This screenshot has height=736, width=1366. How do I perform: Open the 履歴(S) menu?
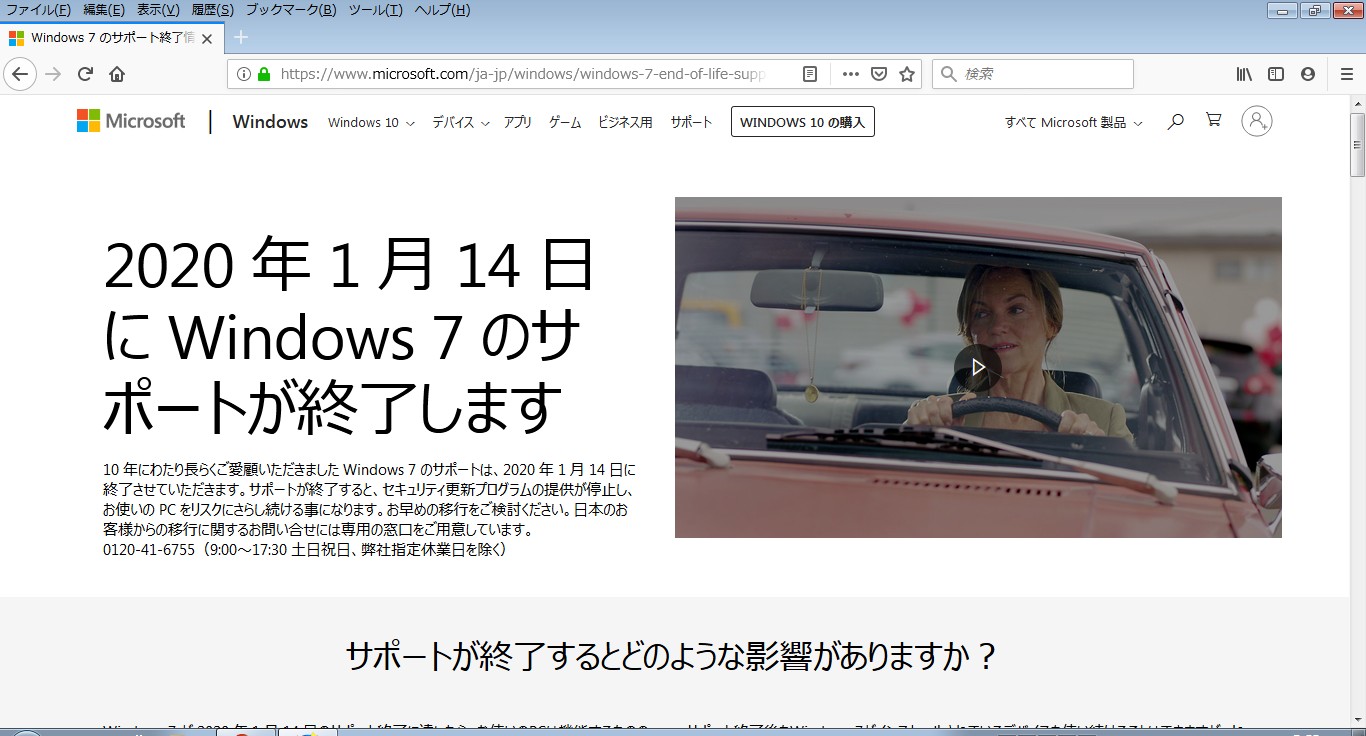click(x=212, y=10)
